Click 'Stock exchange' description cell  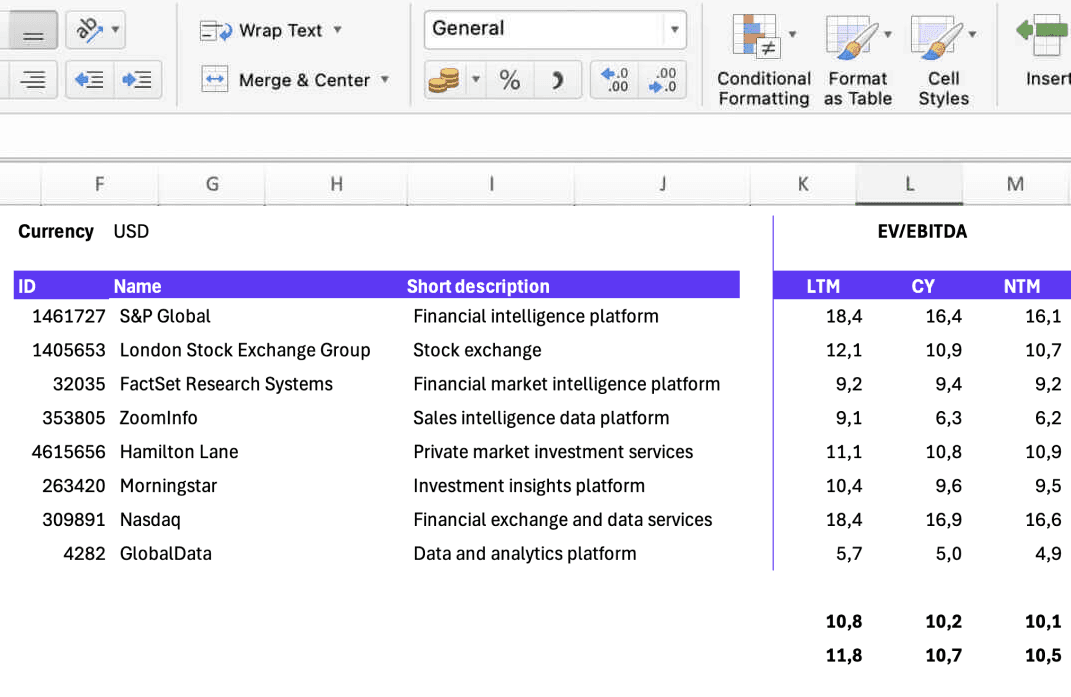click(x=477, y=351)
